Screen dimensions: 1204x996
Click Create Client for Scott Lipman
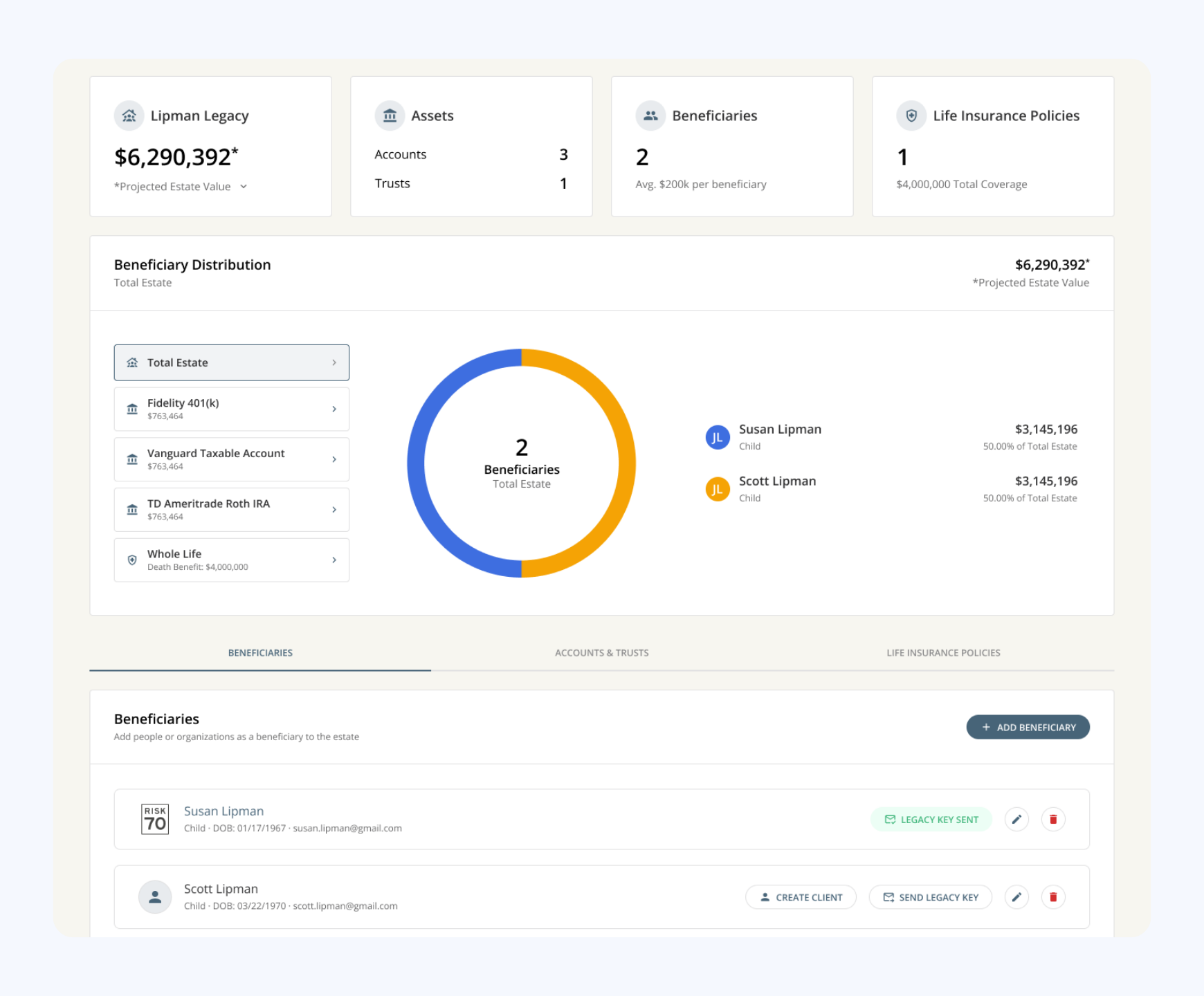click(x=801, y=897)
